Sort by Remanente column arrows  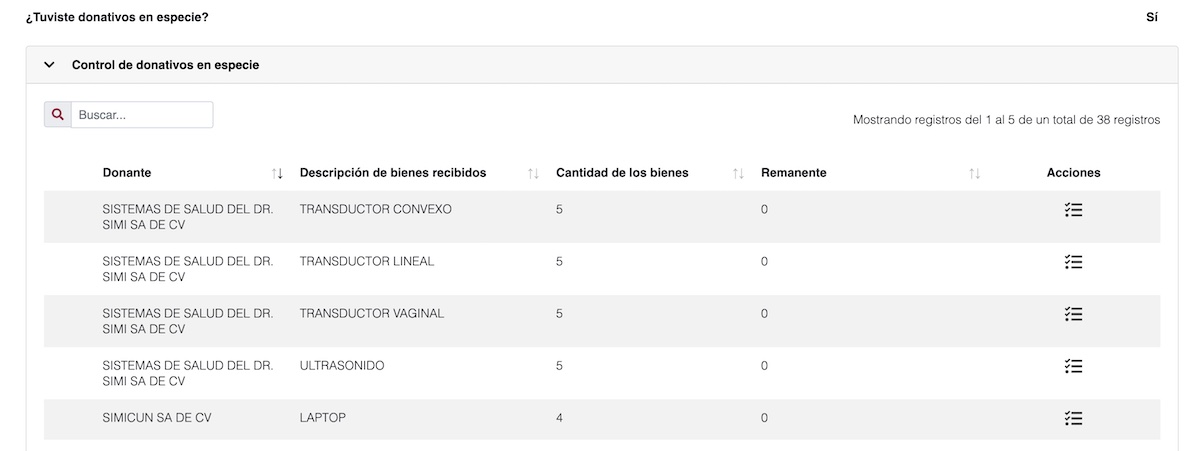click(x=974, y=174)
